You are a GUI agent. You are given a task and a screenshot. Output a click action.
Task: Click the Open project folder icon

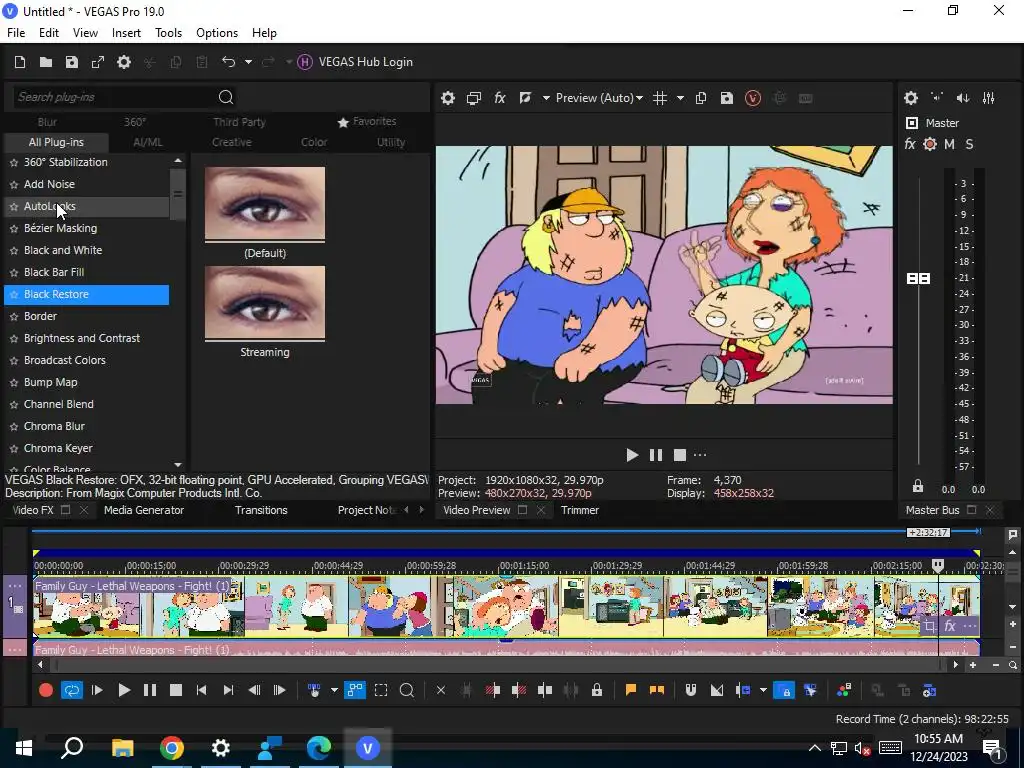point(46,62)
